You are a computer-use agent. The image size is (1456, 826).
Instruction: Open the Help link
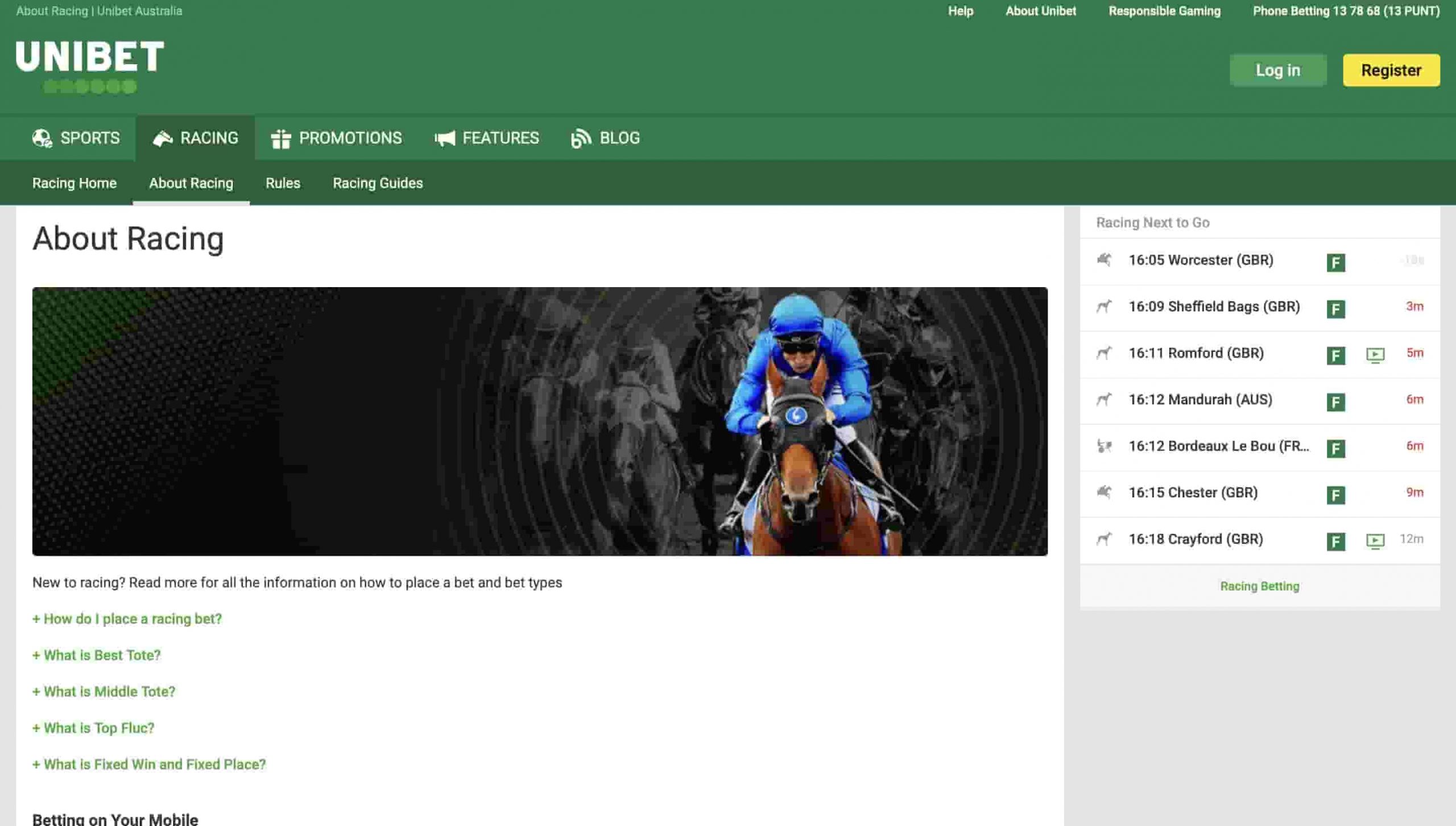coord(961,11)
